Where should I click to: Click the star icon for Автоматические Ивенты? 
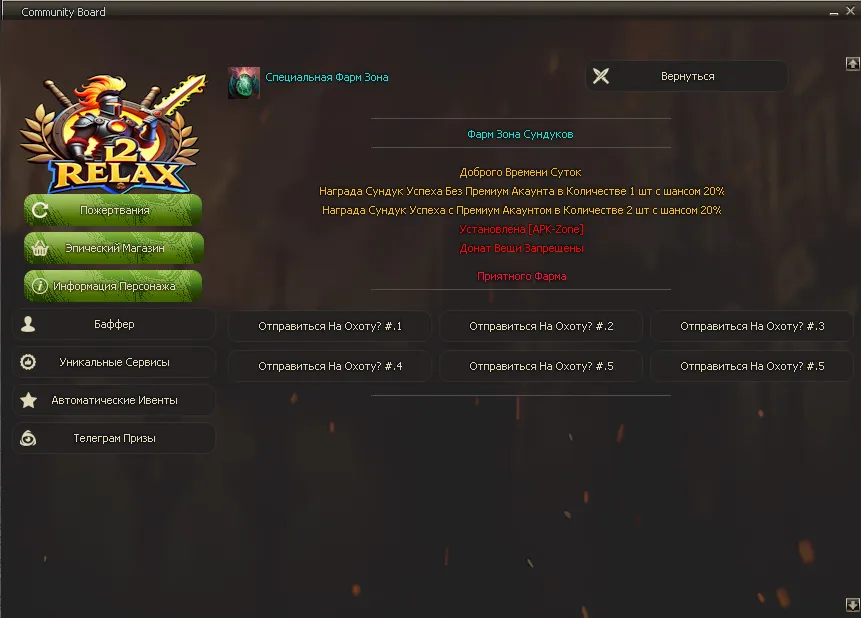(29, 400)
